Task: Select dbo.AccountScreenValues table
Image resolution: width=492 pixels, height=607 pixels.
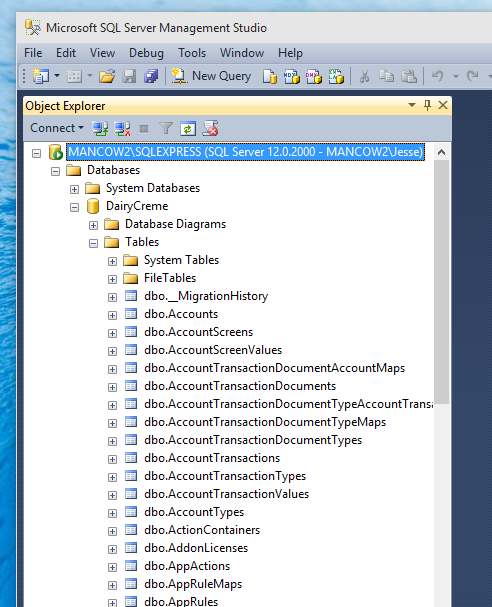Action: coord(213,350)
